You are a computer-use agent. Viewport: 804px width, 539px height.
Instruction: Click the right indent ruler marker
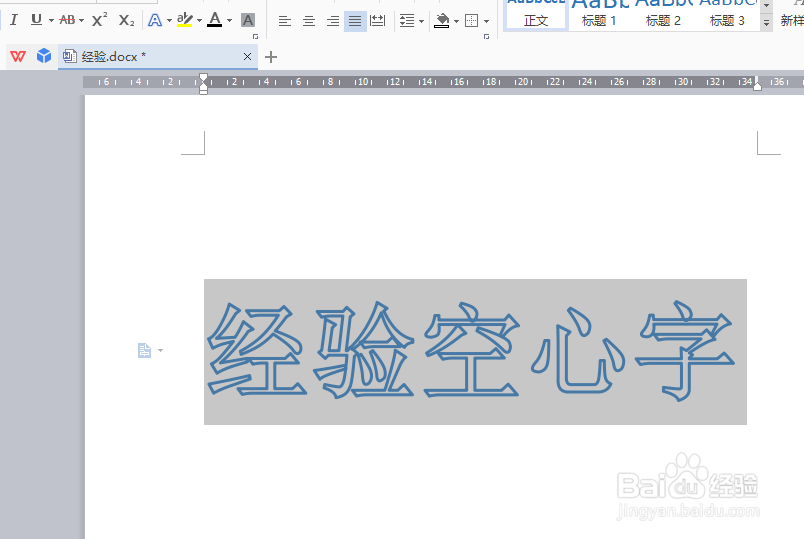(x=757, y=86)
